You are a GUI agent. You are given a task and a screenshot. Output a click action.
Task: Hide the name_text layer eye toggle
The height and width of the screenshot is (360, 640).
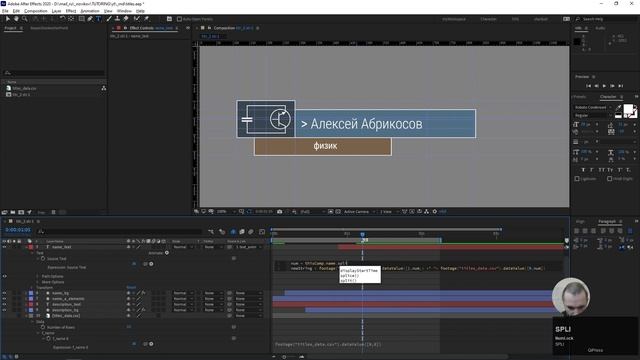(x=4, y=247)
